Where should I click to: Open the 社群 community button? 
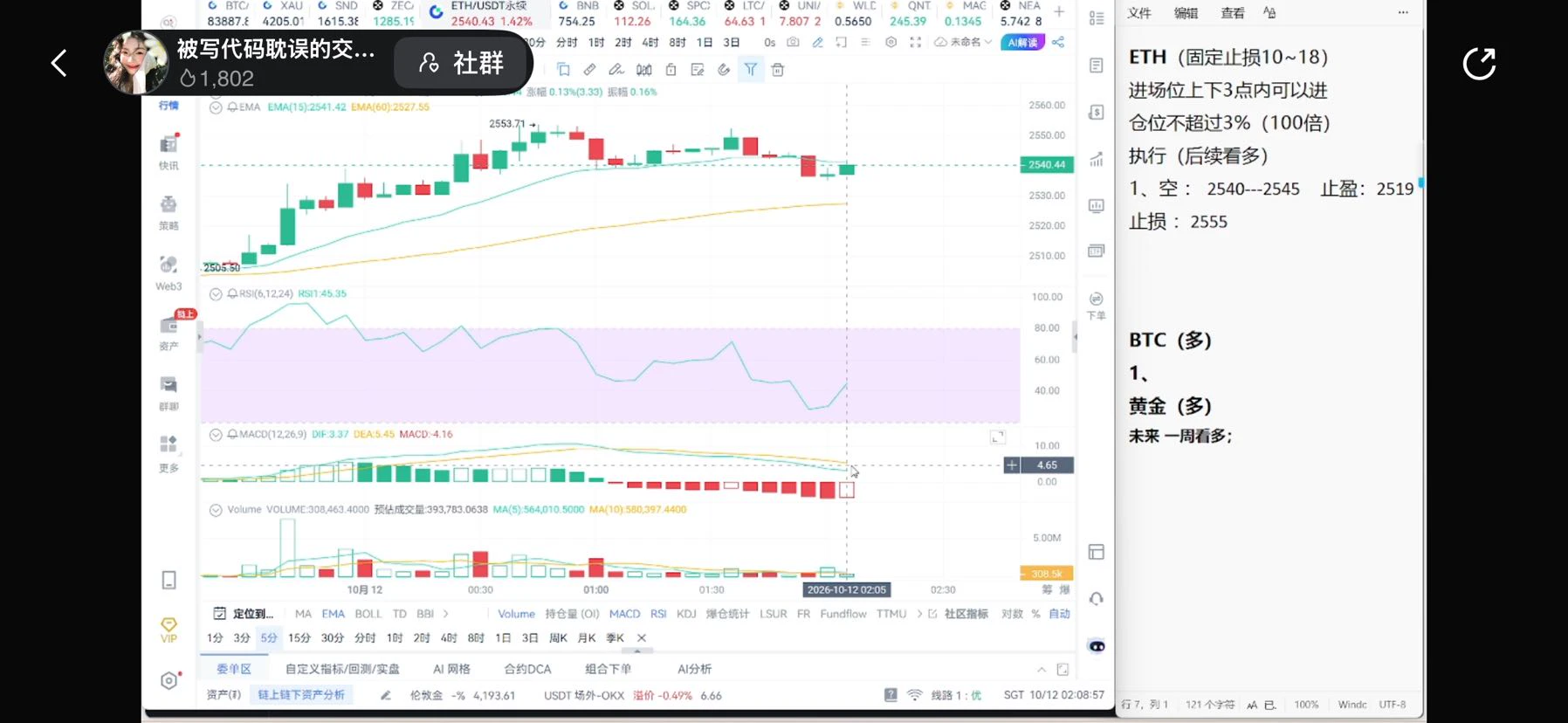pyautogui.click(x=461, y=63)
